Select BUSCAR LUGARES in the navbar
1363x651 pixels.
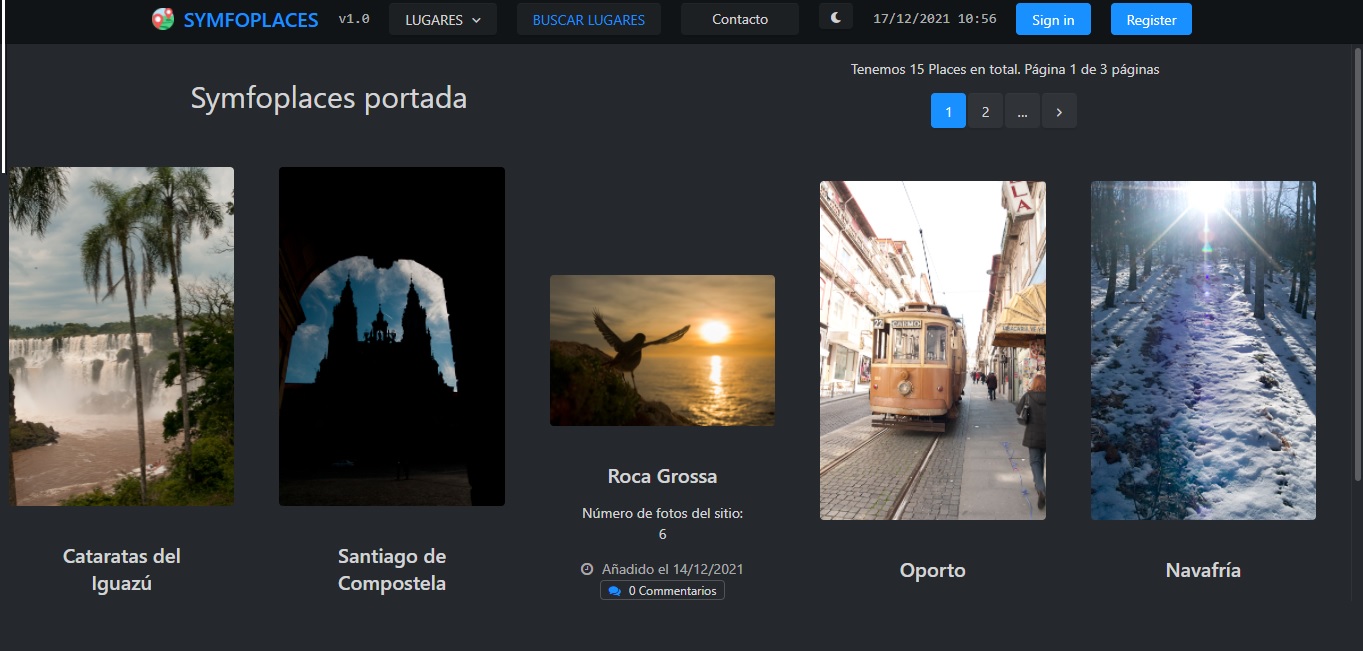[588, 18]
